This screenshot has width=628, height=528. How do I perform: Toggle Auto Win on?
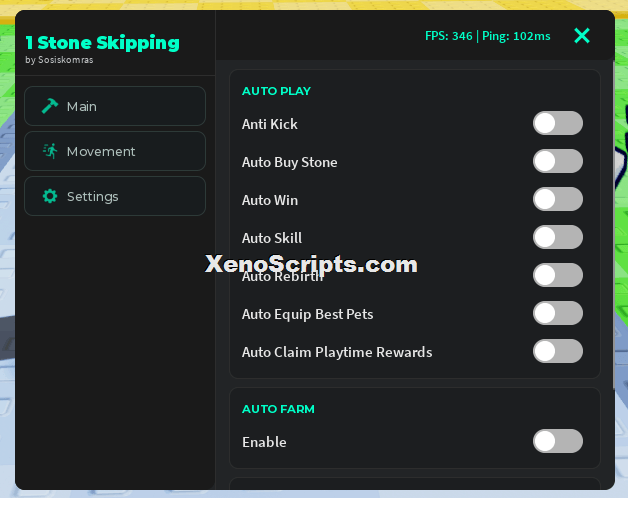point(558,199)
